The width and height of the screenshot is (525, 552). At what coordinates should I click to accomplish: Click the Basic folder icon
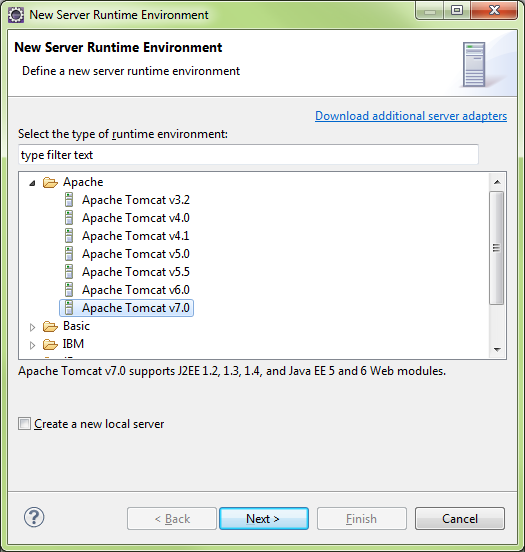point(50,326)
